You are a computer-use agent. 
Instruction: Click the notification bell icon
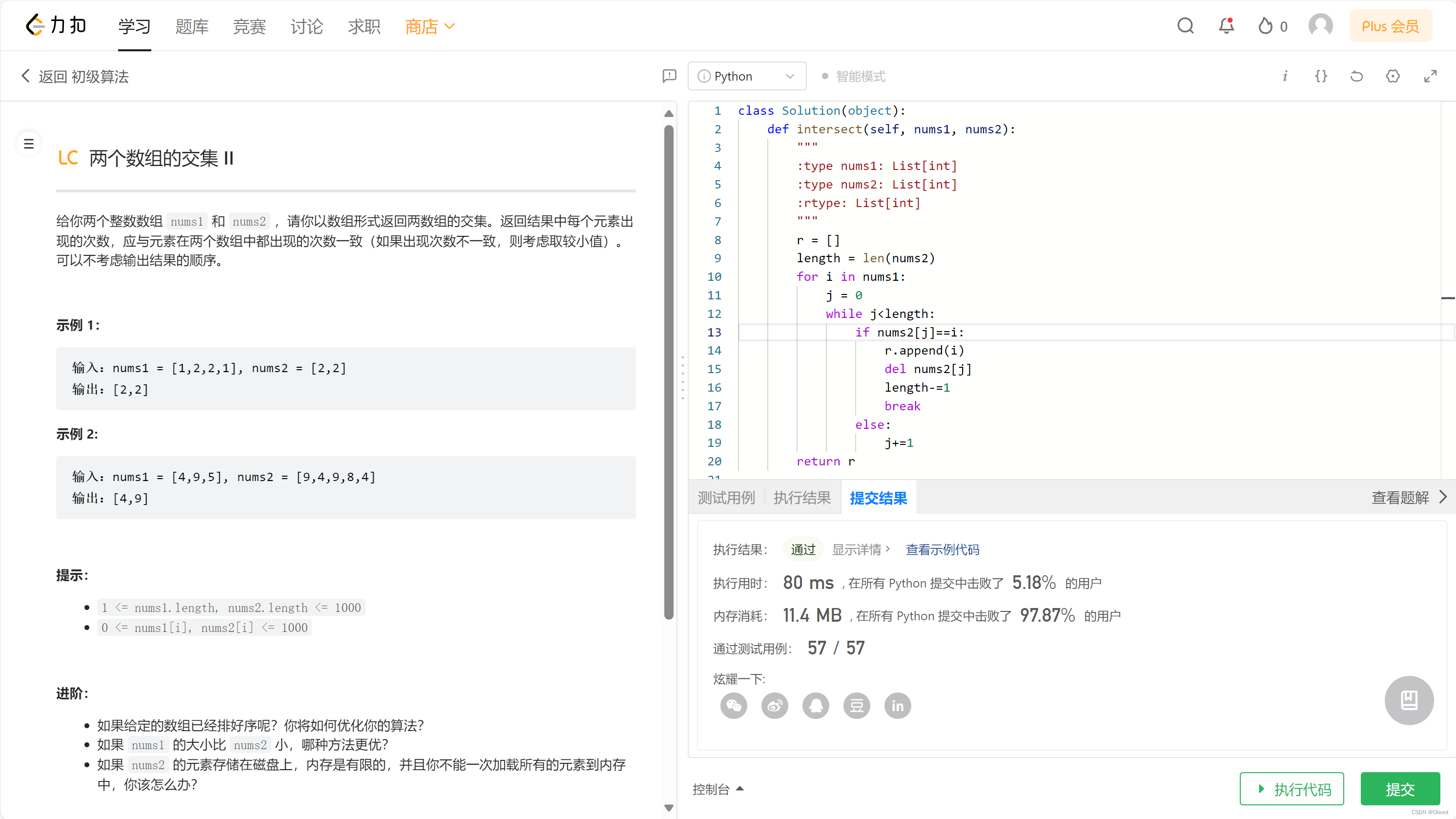pos(1225,26)
